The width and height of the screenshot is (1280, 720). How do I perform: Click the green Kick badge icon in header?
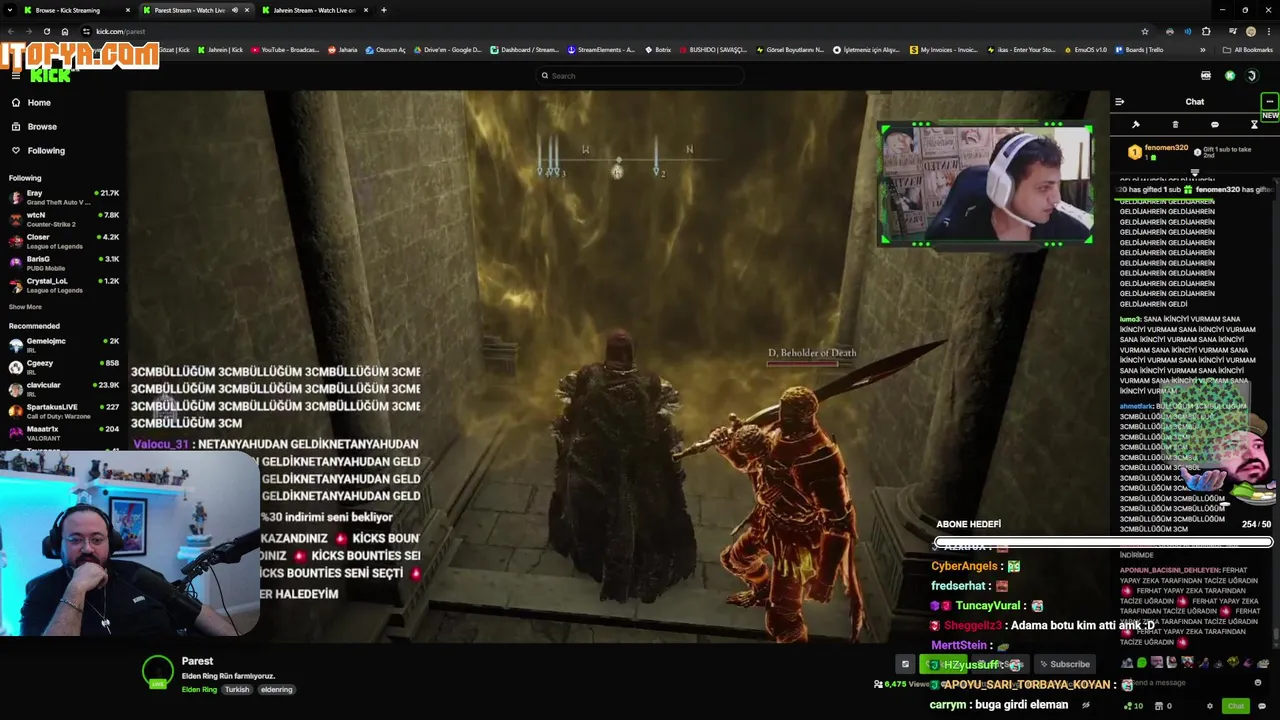[1230, 76]
